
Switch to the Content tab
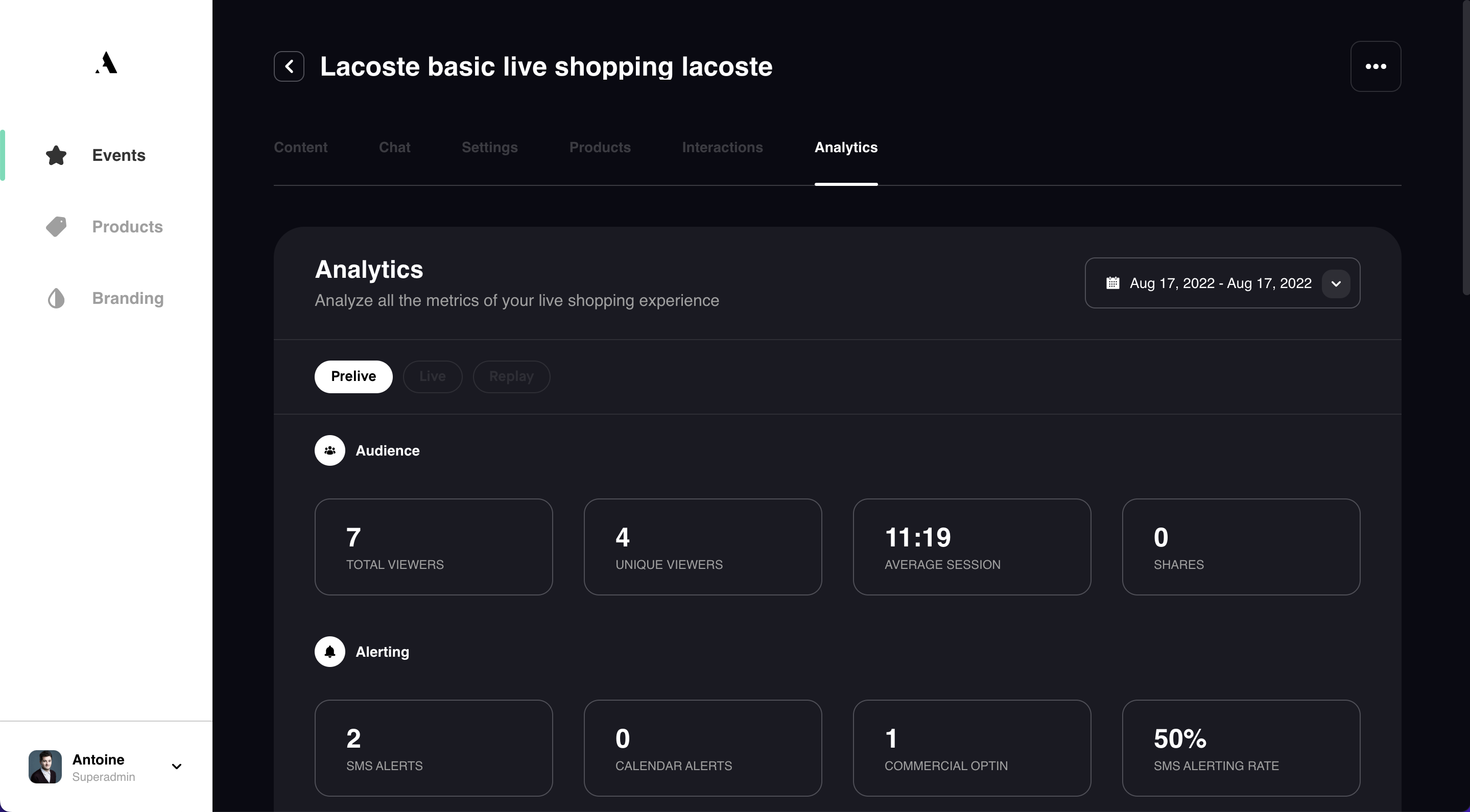pos(301,147)
